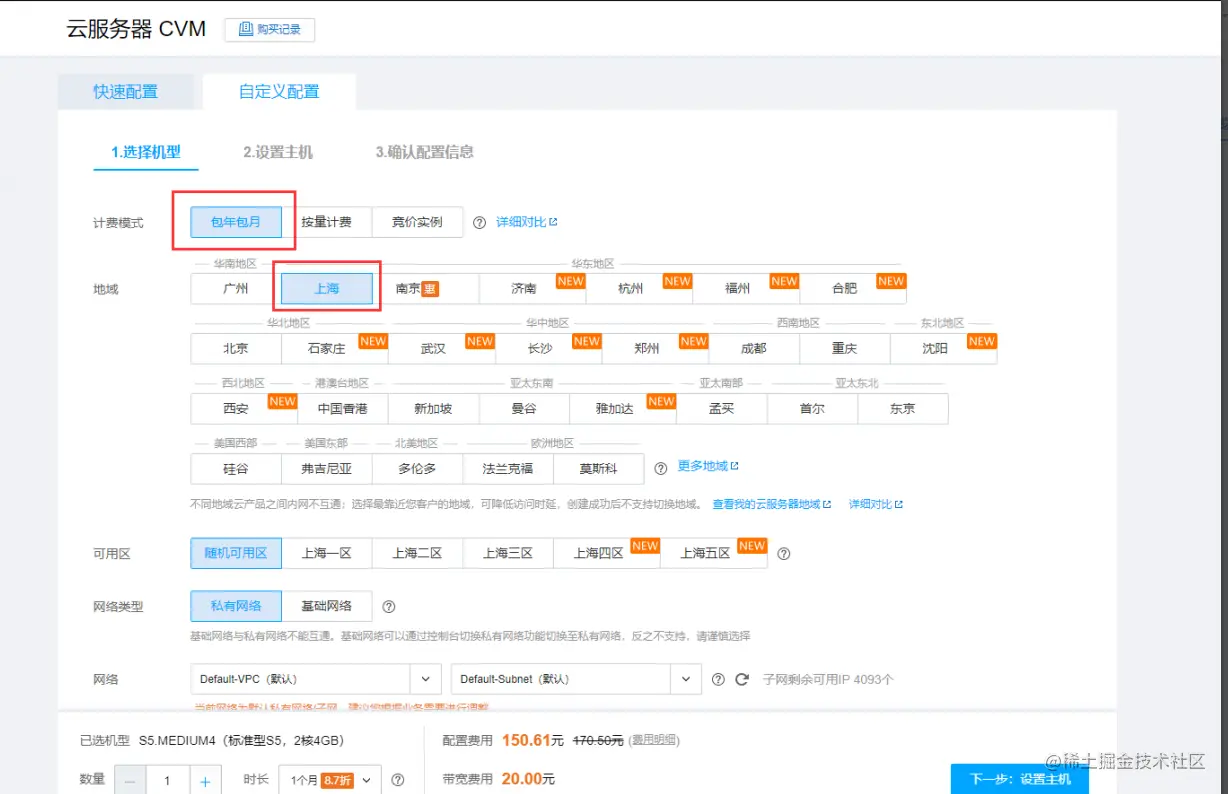Select the 西安 region
Image resolution: width=1228 pixels, height=794 pixels.
pyautogui.click(x=244, y=408)
